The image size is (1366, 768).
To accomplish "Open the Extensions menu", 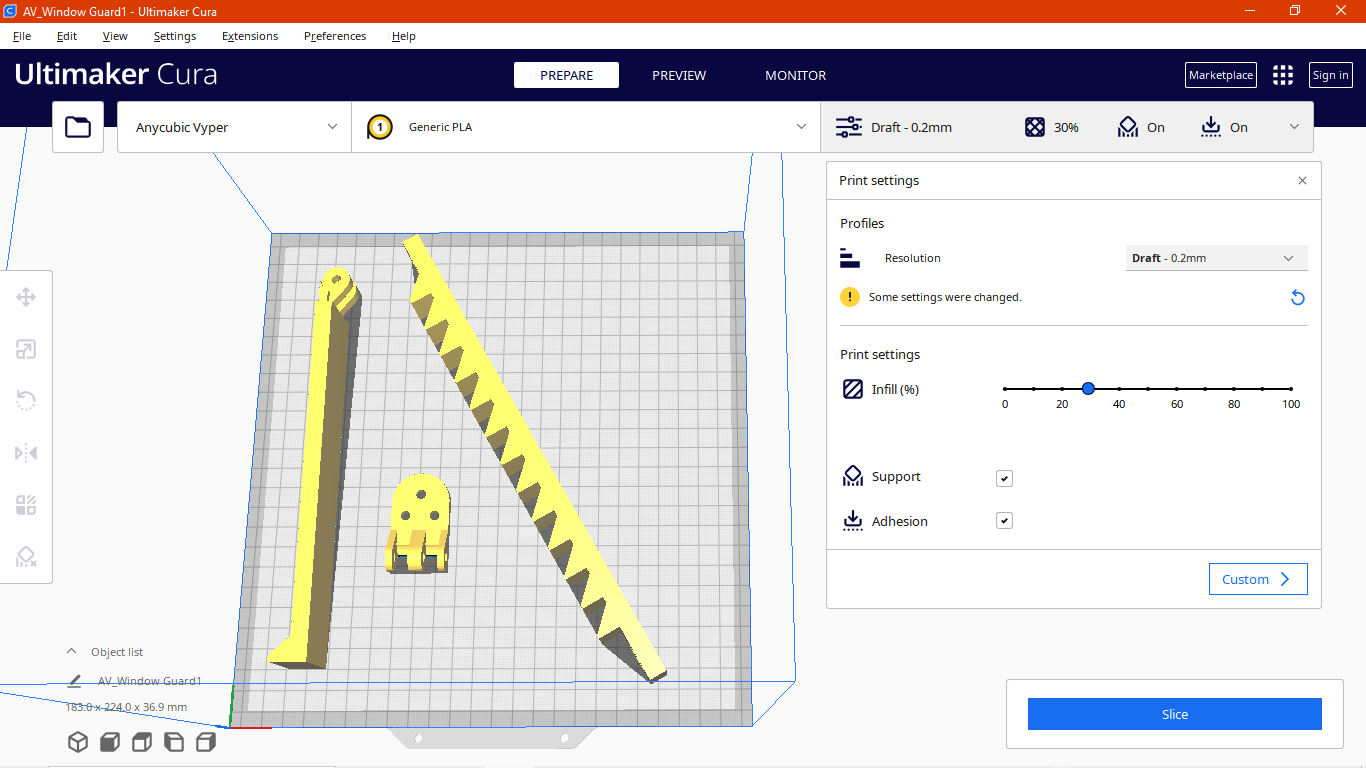I will (250, 36).
